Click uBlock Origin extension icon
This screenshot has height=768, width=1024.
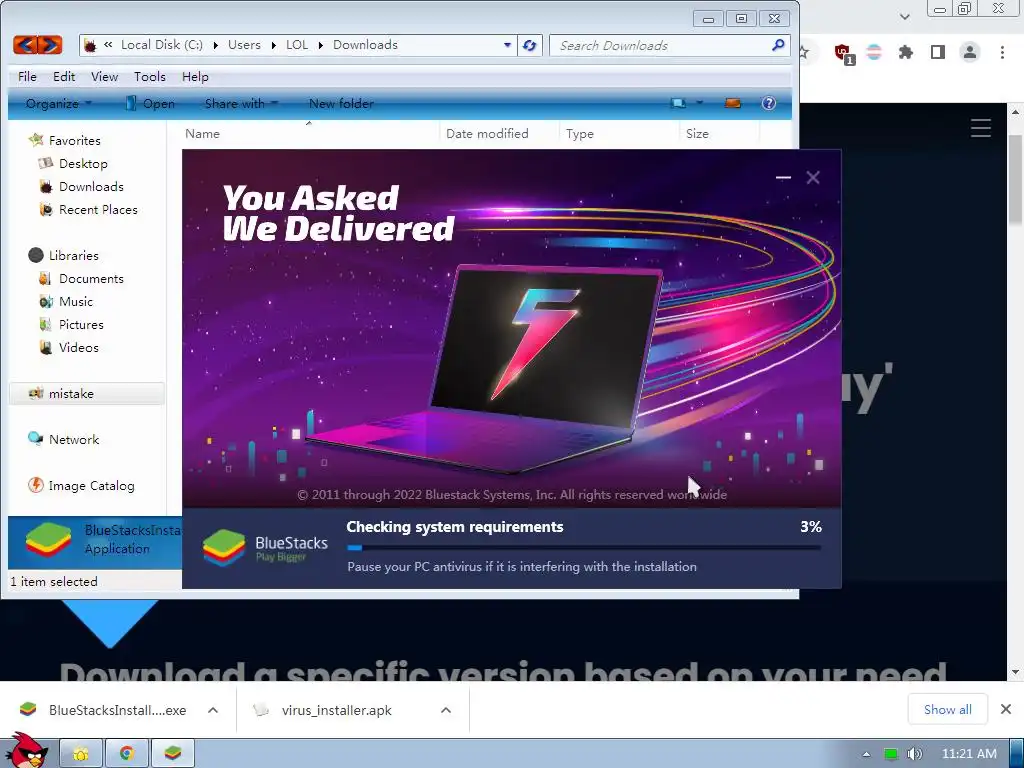tap(843, 54)
